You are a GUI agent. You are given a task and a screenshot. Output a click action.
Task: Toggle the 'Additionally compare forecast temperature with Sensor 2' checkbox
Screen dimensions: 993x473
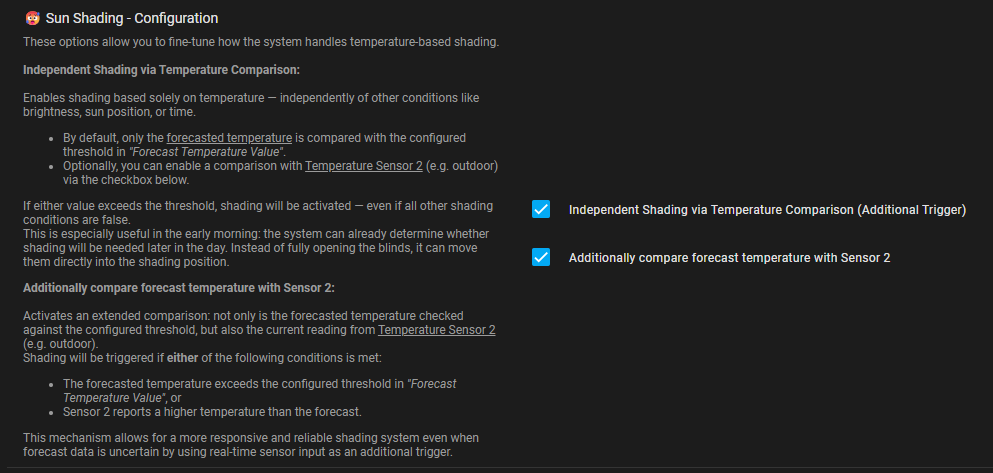(541, 257)
